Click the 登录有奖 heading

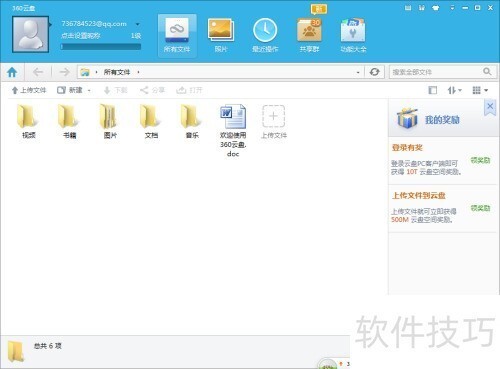pyautogui.click(x=407, y=148)
